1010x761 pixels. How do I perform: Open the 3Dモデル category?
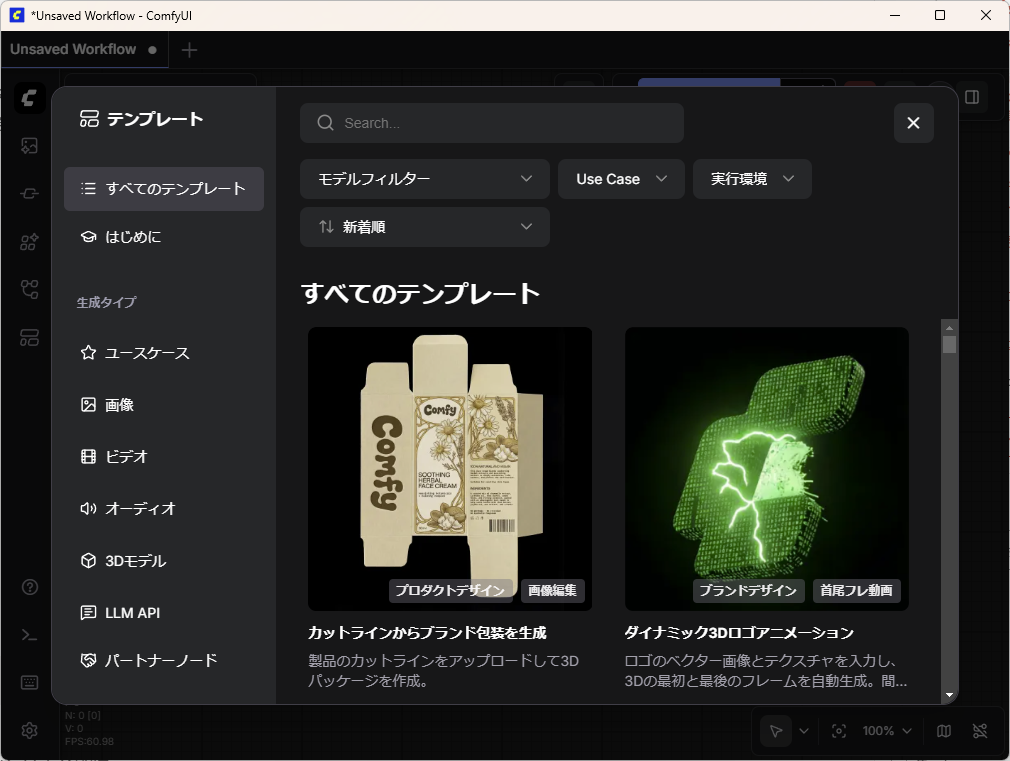click(x=135, y=561)
